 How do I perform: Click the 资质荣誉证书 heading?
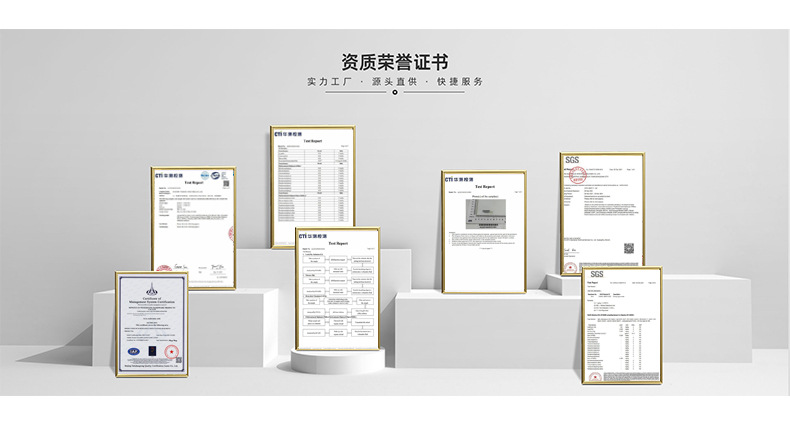(394, 62)
